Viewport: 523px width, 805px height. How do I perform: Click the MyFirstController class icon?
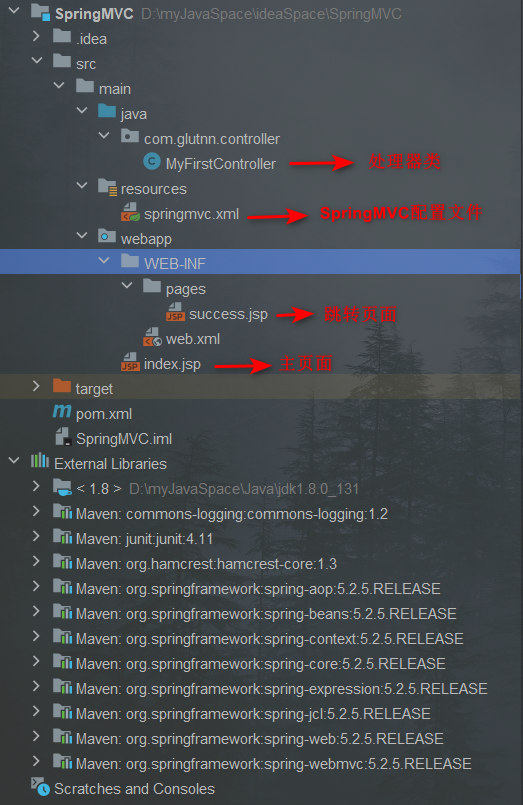coord(151,162)
